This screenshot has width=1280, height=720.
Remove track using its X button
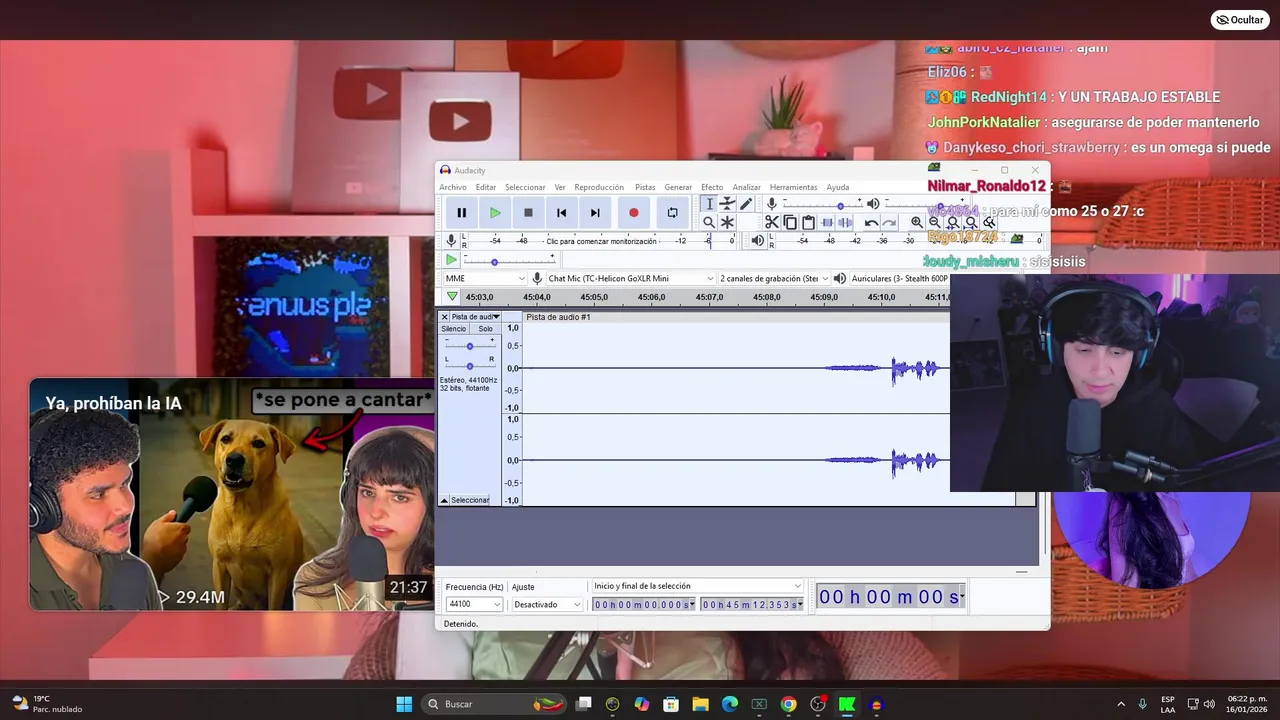(445, 317)
